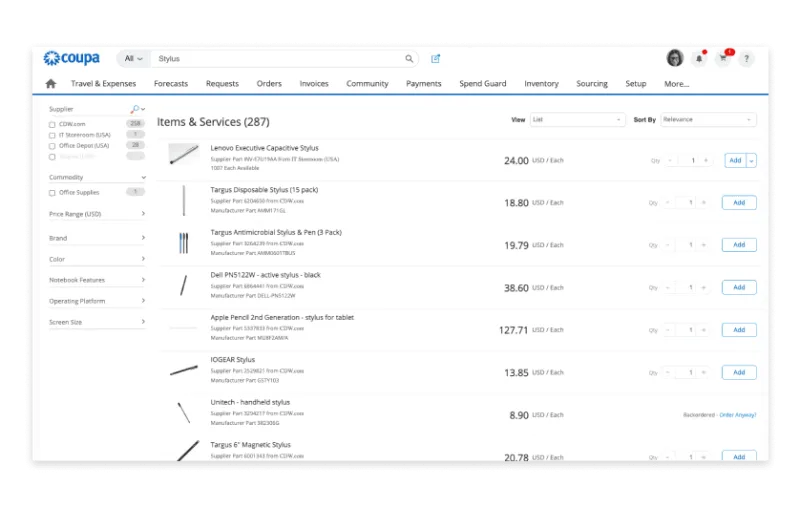Increase quantity for Dell PN5122W stylus

[704, 288]
